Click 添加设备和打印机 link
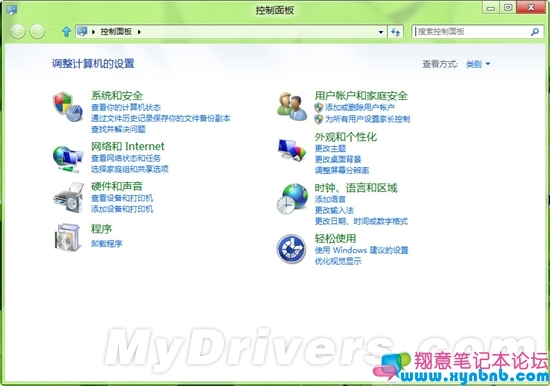Screen dimensions: 550x386 (x=122, y=209)
